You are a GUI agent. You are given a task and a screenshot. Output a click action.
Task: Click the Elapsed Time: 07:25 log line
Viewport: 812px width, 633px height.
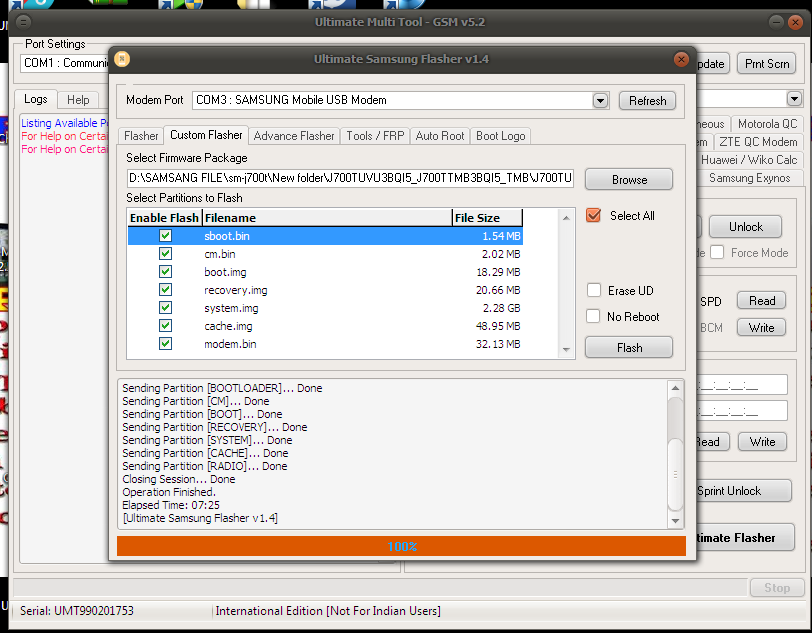(171, 505)
